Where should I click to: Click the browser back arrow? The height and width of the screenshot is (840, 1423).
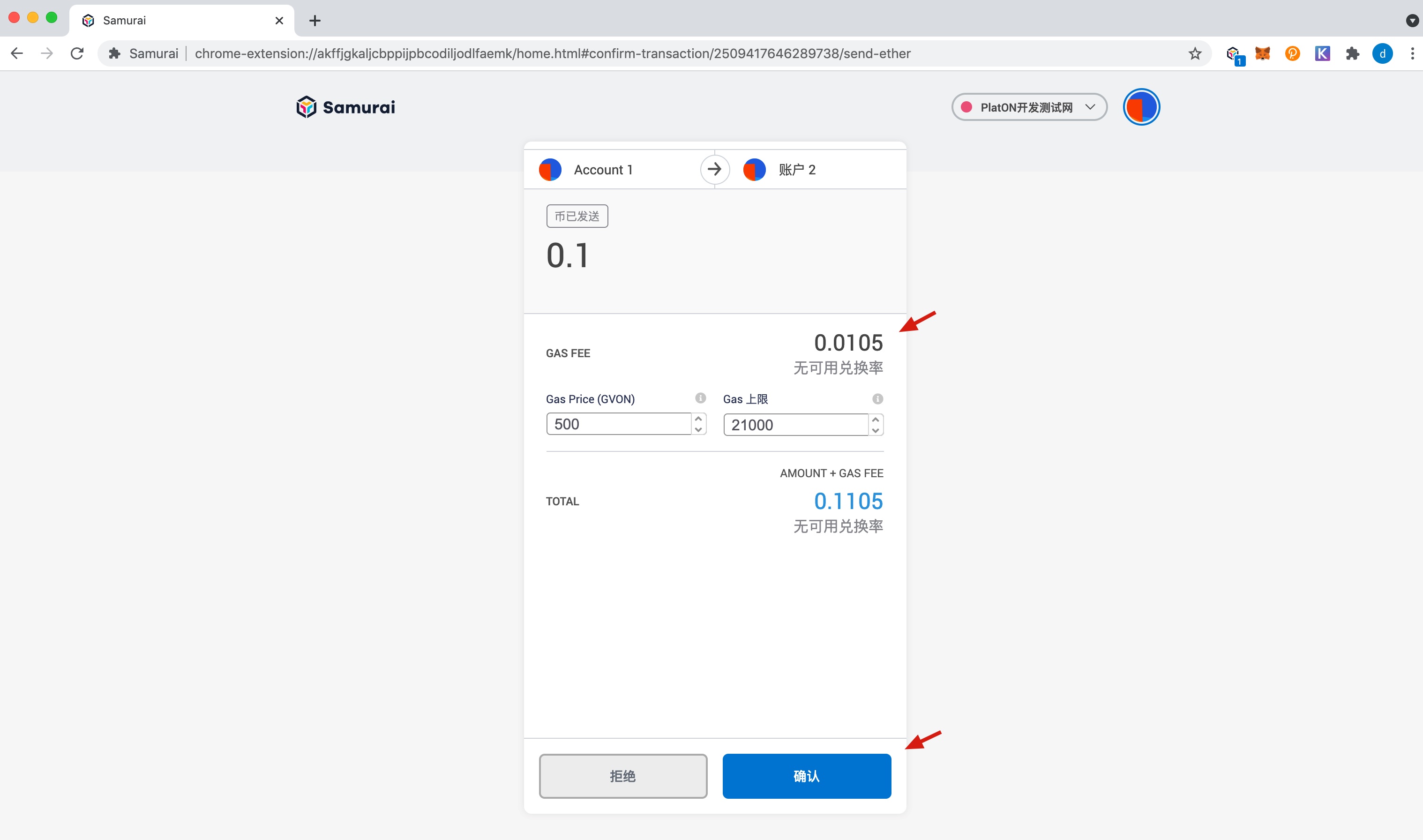17,53
